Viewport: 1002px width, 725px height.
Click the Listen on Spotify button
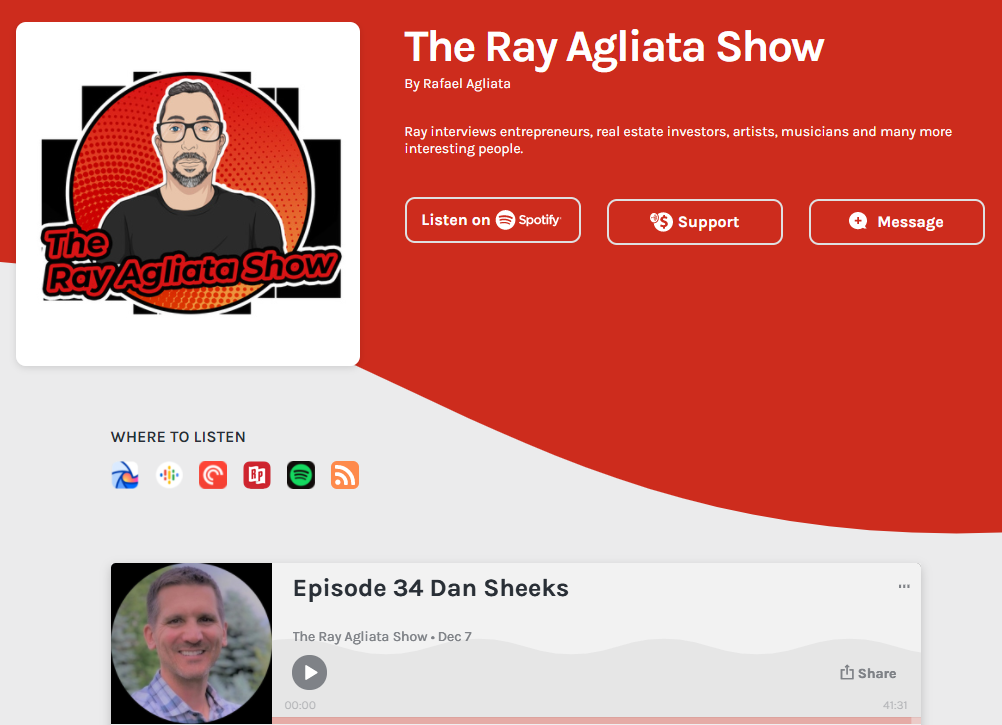pyautogui.click(x=493, y=220)
